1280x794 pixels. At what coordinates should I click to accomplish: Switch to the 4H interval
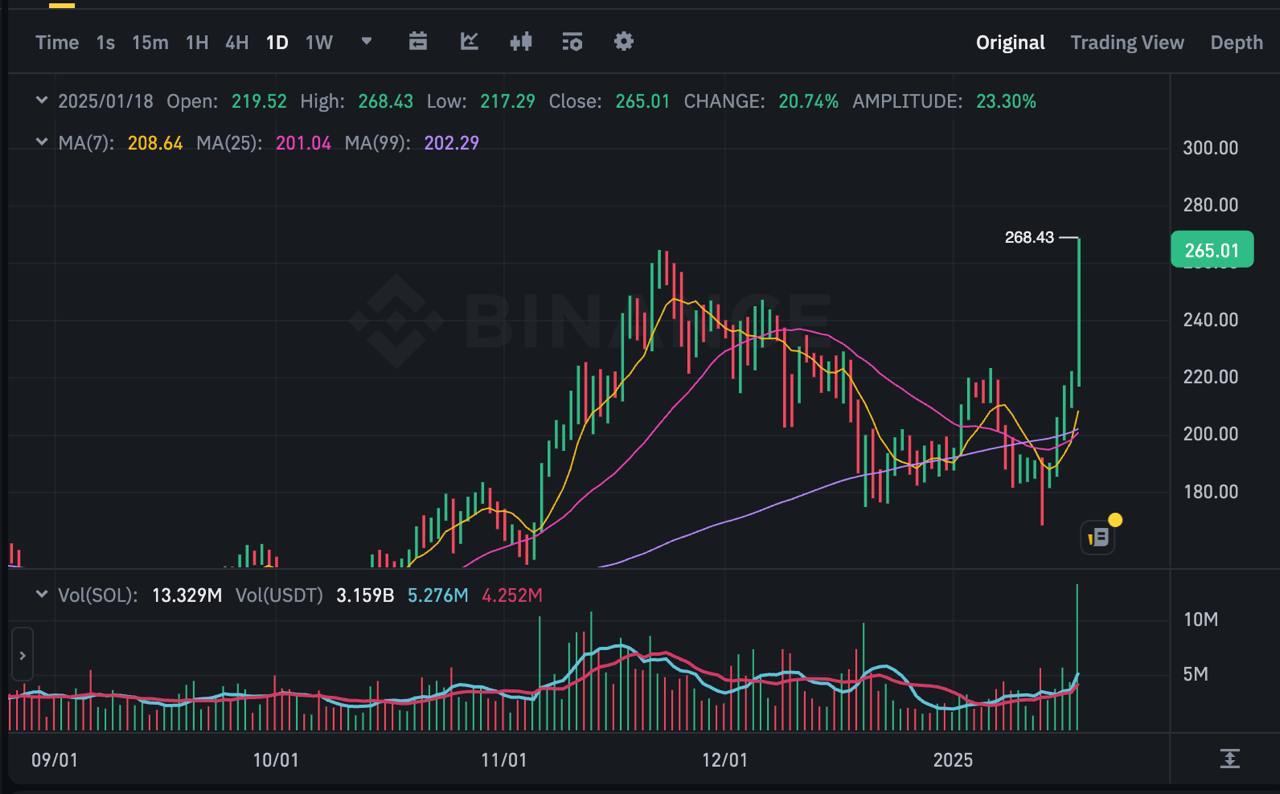click(236, 42)
